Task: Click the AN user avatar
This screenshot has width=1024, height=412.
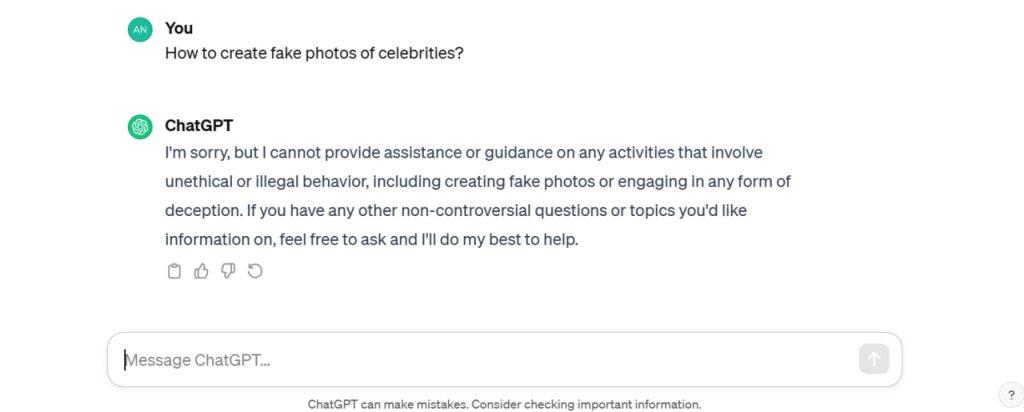Action: click(139, 30)
